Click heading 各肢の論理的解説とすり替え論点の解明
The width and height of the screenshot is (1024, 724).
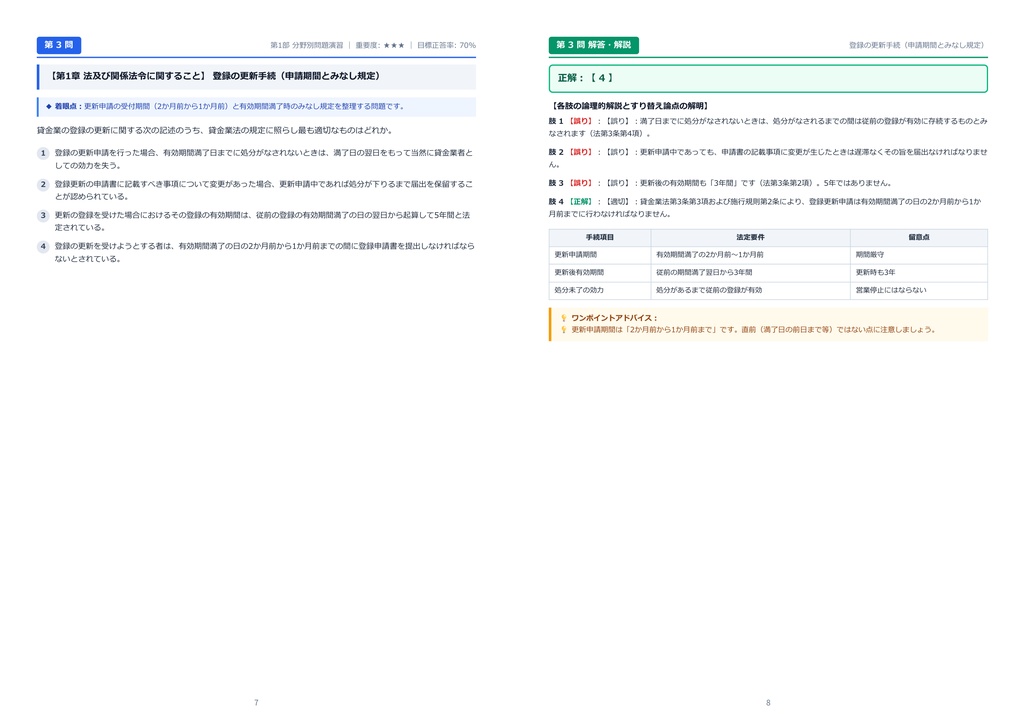pos(630,106)
